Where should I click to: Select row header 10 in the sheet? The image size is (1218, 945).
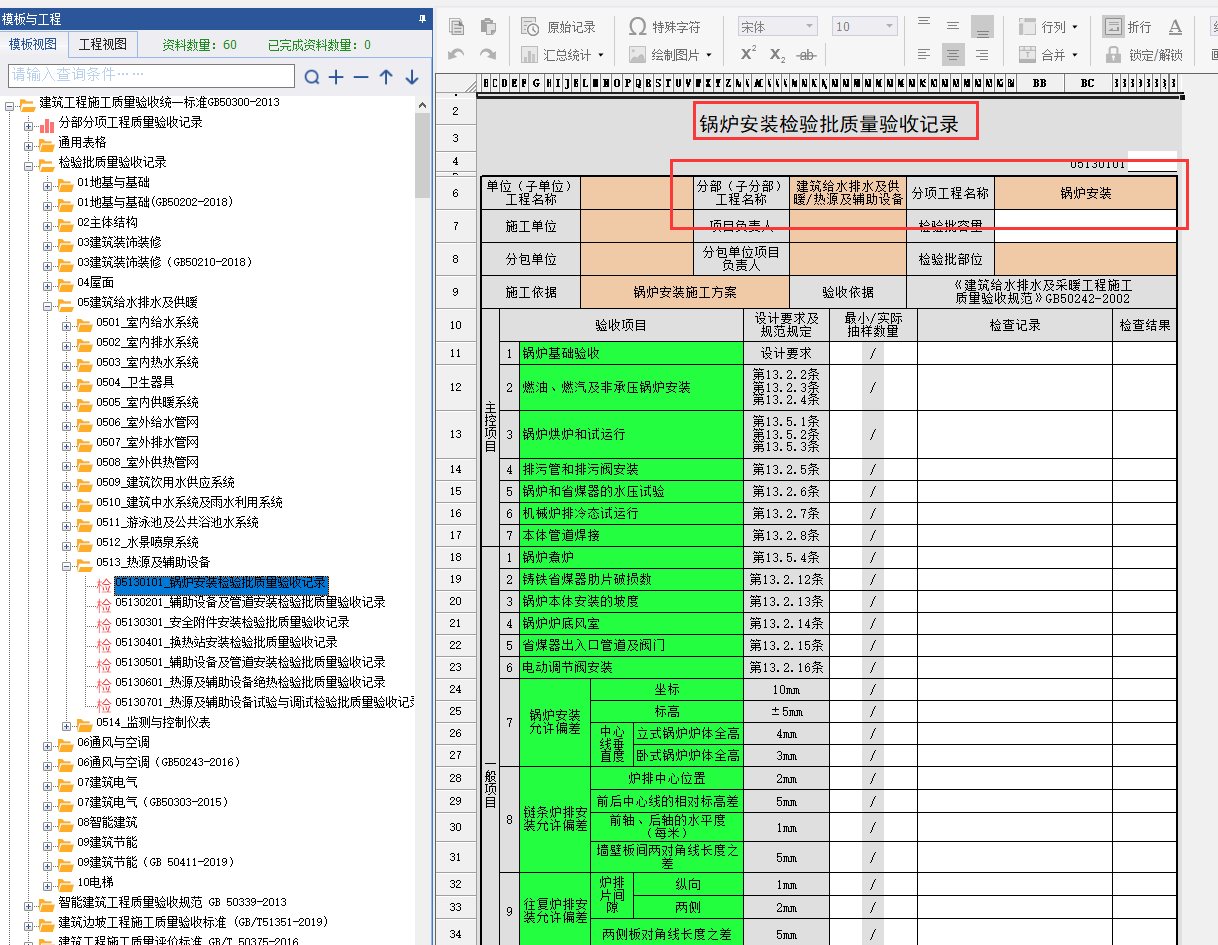tap(456, 325)
